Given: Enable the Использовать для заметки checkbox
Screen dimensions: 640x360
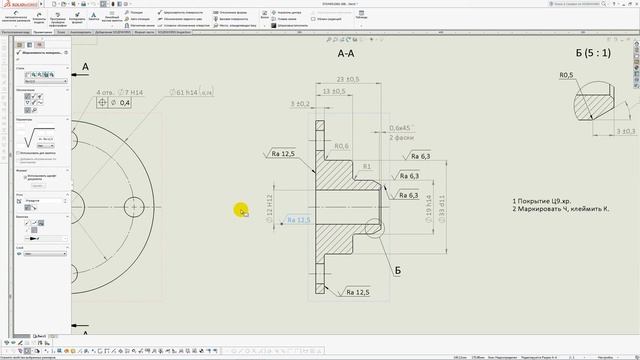Looking at the screenshot, I should point(18,153).
